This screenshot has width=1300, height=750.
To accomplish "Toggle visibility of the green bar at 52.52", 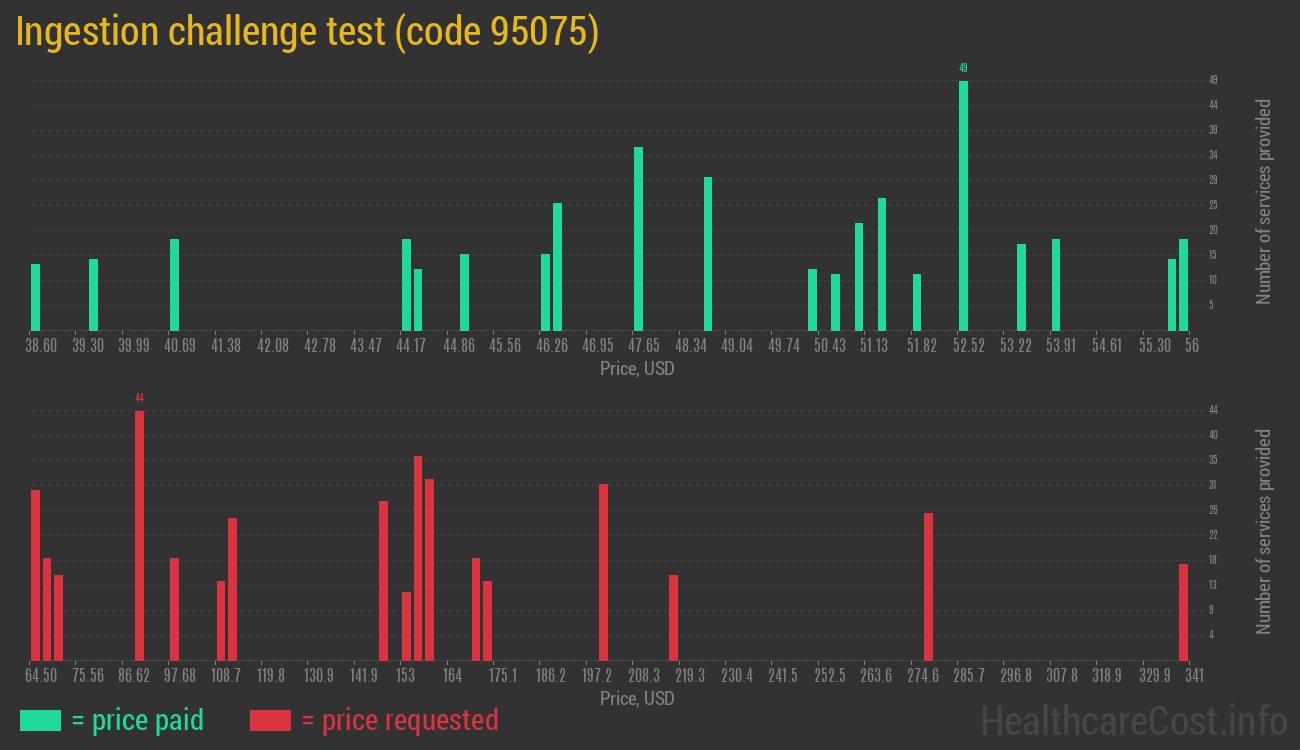I will tap(963, 200).
